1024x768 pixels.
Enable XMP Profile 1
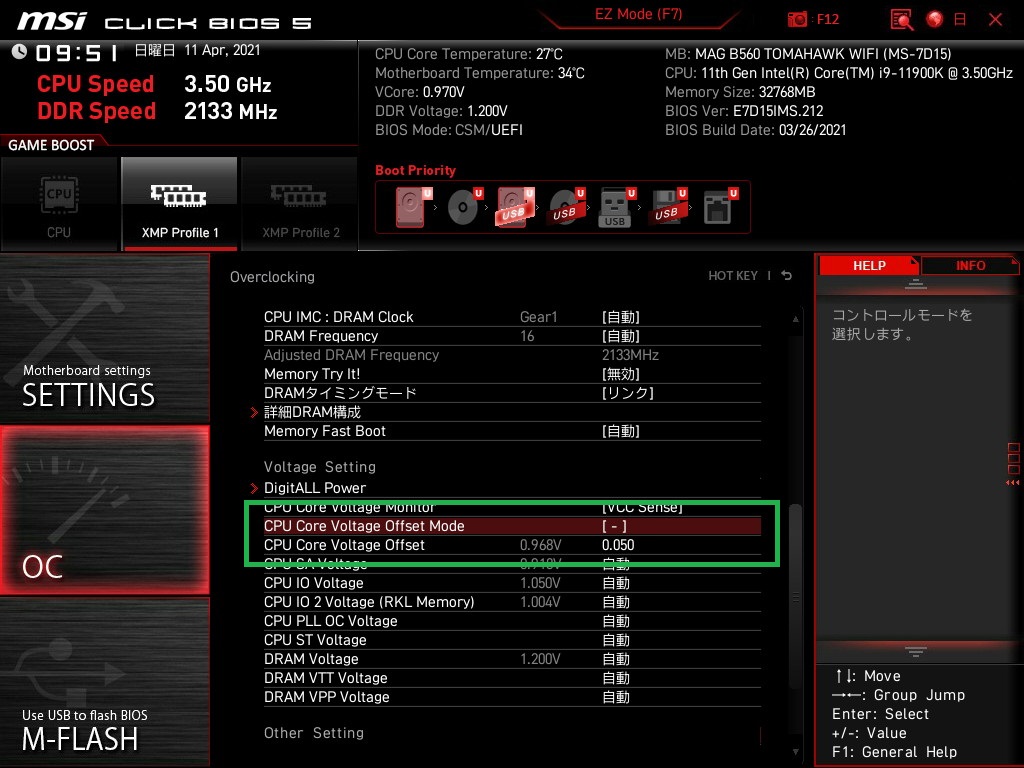click(x=180, y=204)
